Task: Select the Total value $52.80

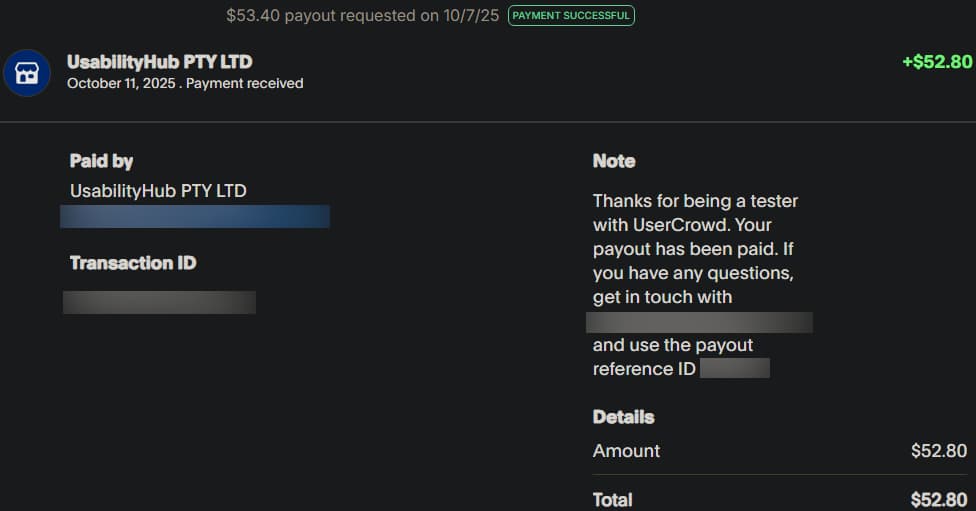Action: click(x=939, y=499)
